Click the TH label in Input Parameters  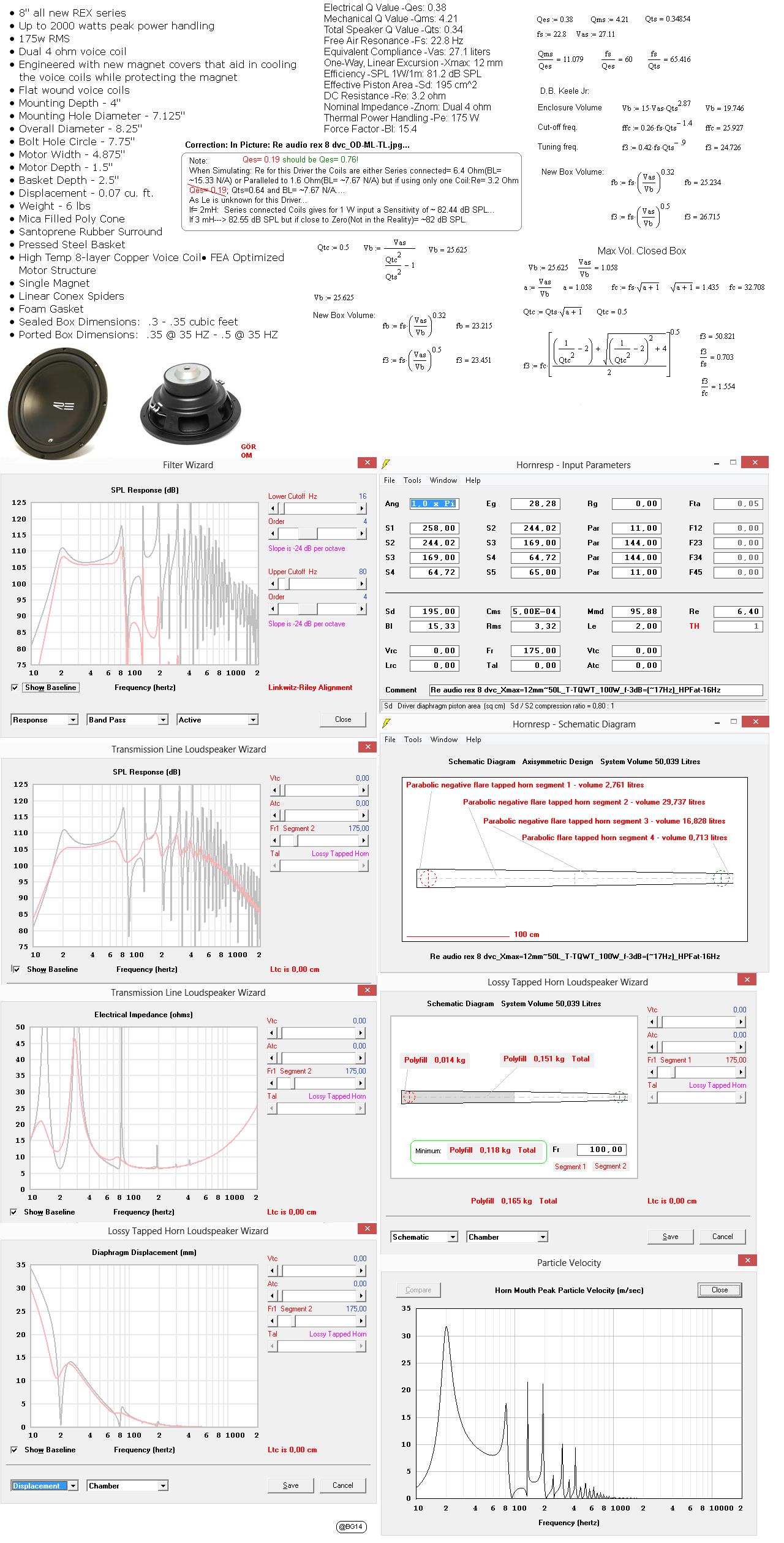(694, 626)
